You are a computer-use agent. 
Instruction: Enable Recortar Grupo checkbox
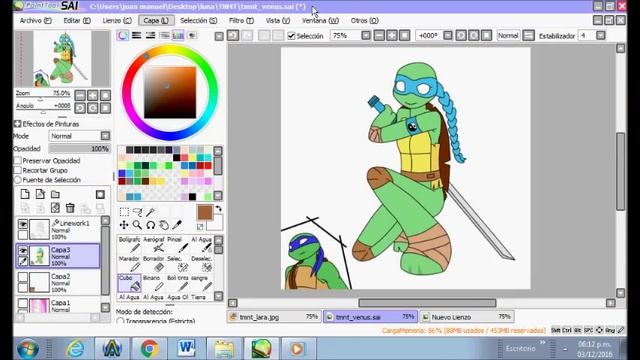pyautogui.click(x=18, y=170)
